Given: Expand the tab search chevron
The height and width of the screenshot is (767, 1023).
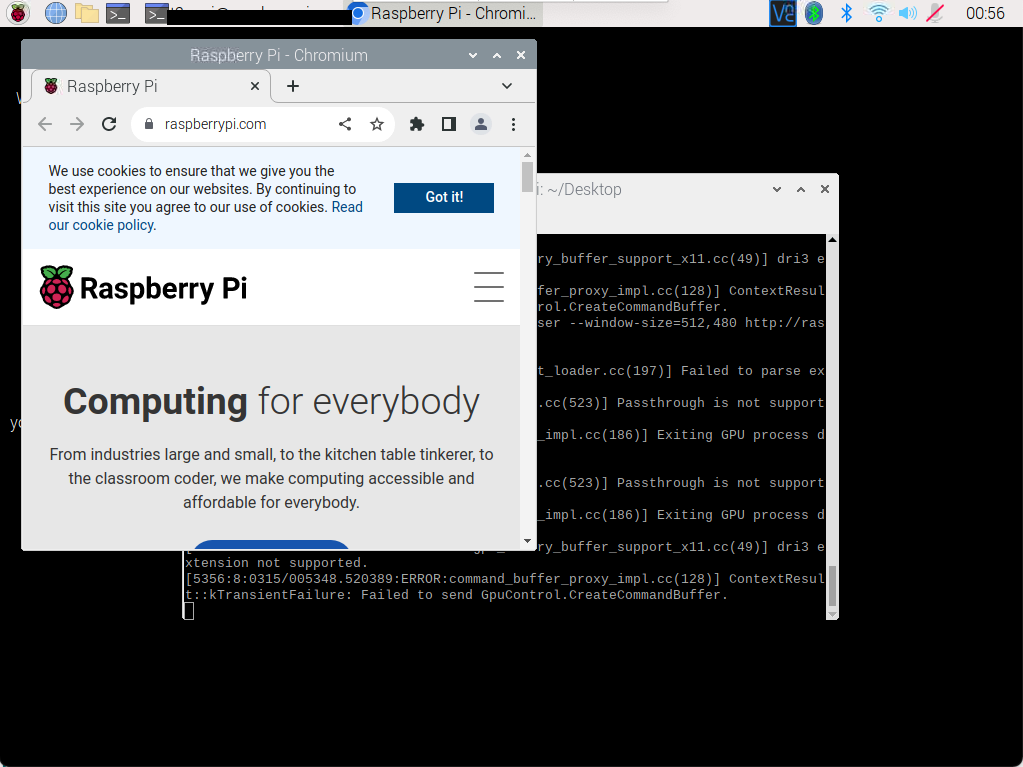Looking at the screenshot, I should pyautogui.click(x=507, y=86).
